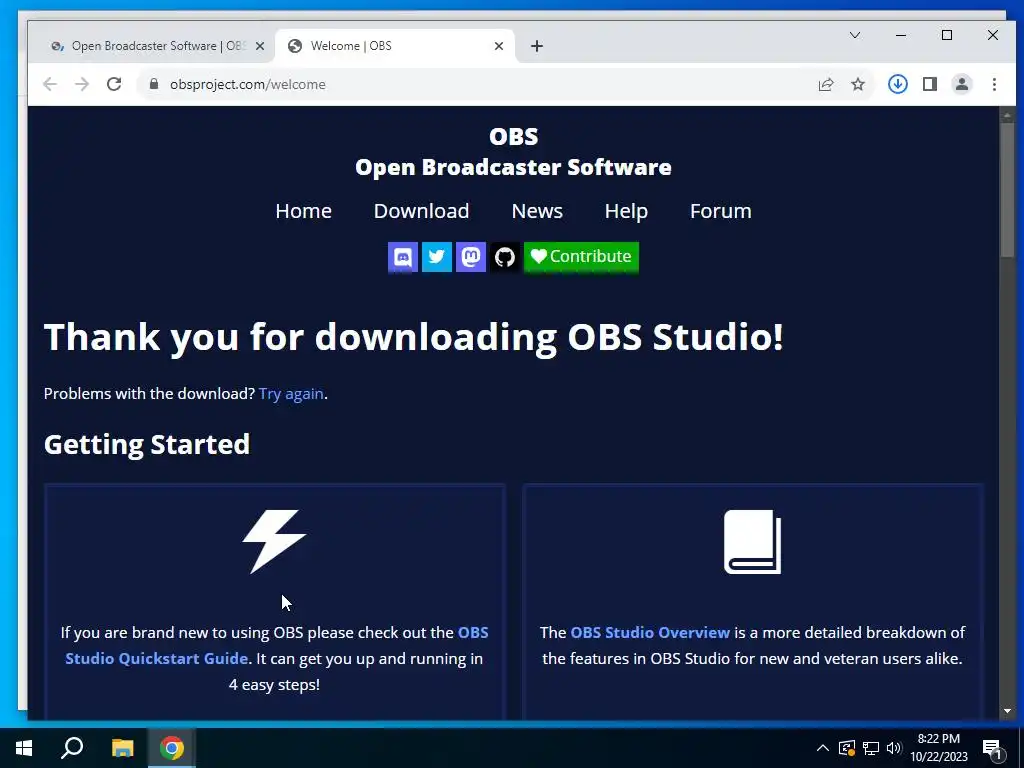The image size is (1024, 768).
Task: Open the notification center icon
Action: (991, 748)
